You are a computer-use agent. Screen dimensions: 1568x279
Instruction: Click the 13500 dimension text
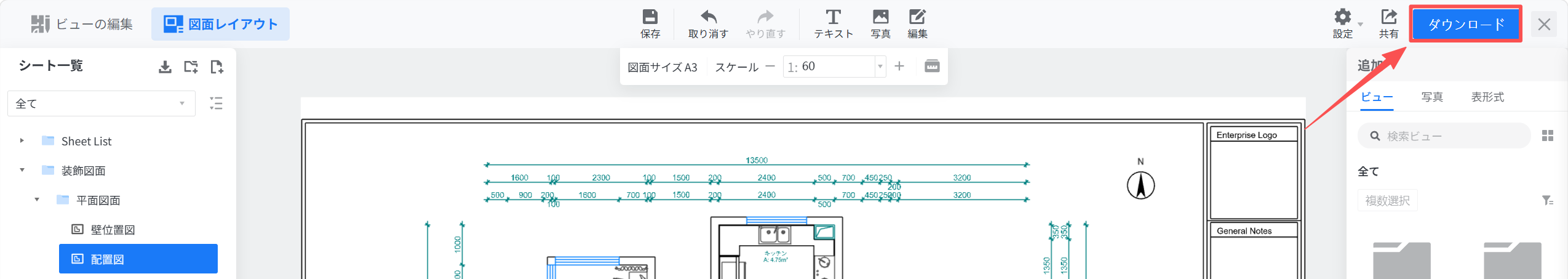point(756,160)
